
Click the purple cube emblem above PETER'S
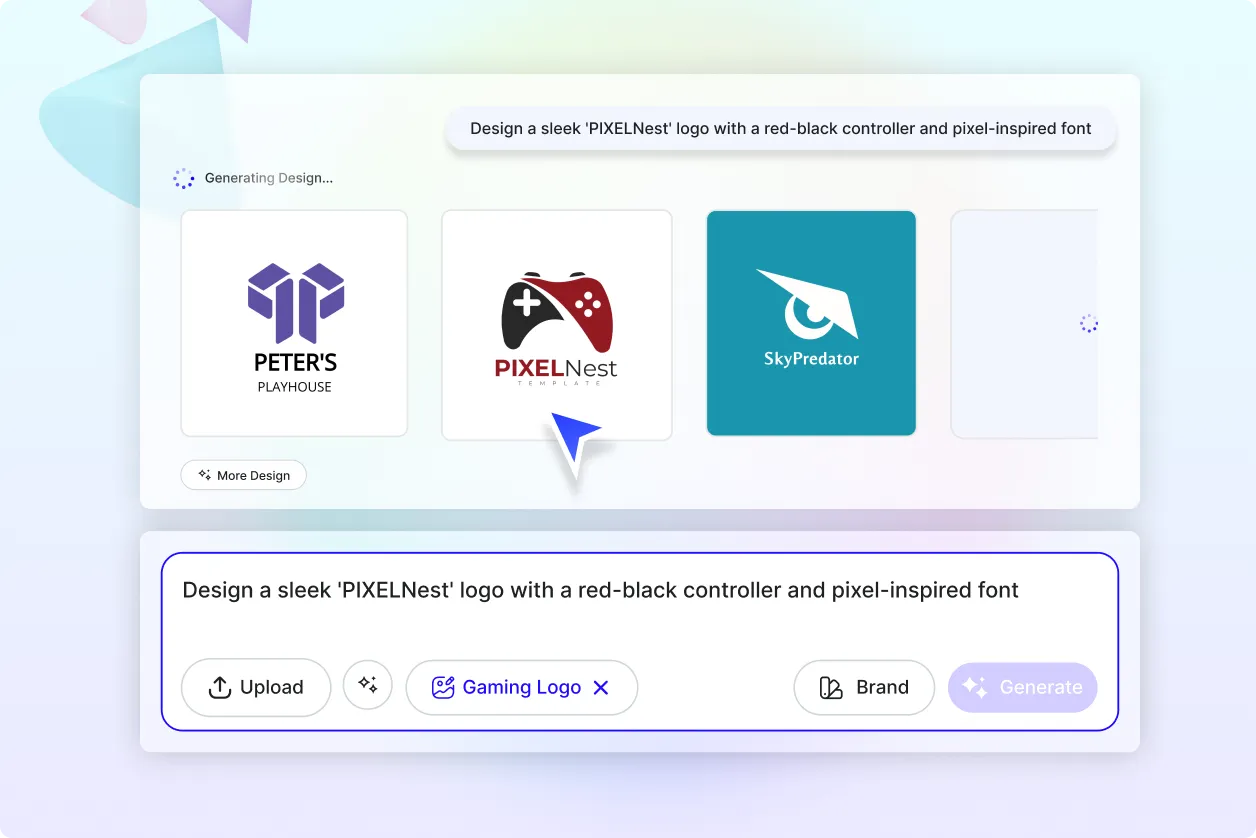pyautogui.click(x=295, y=301)
